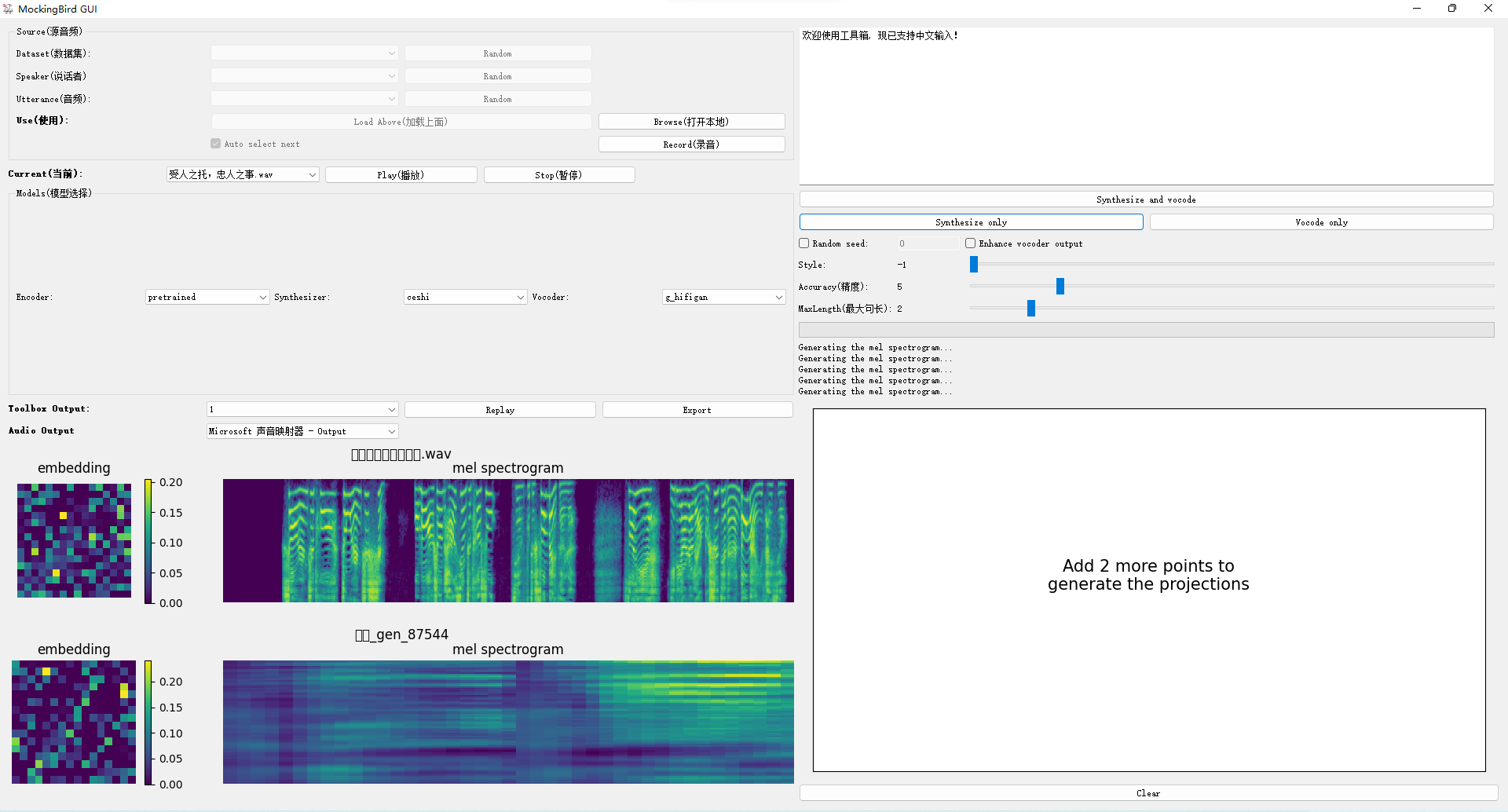Open the Utterance dropdown
The image size is (1508, 812).
point(304,99)
